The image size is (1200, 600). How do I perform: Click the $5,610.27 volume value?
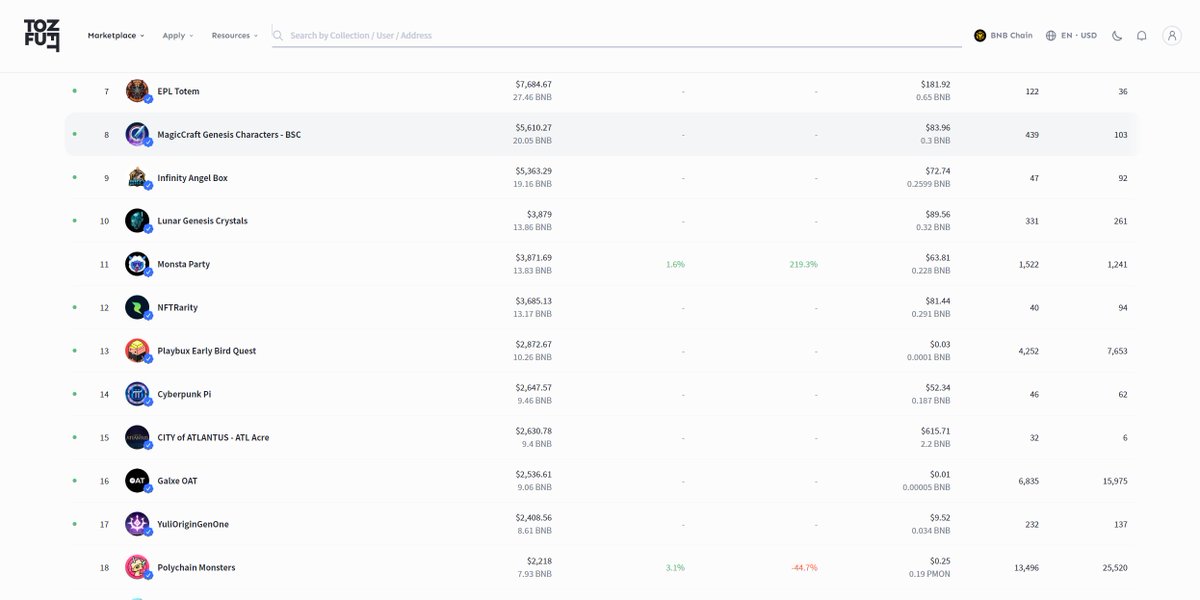[533, 128]
